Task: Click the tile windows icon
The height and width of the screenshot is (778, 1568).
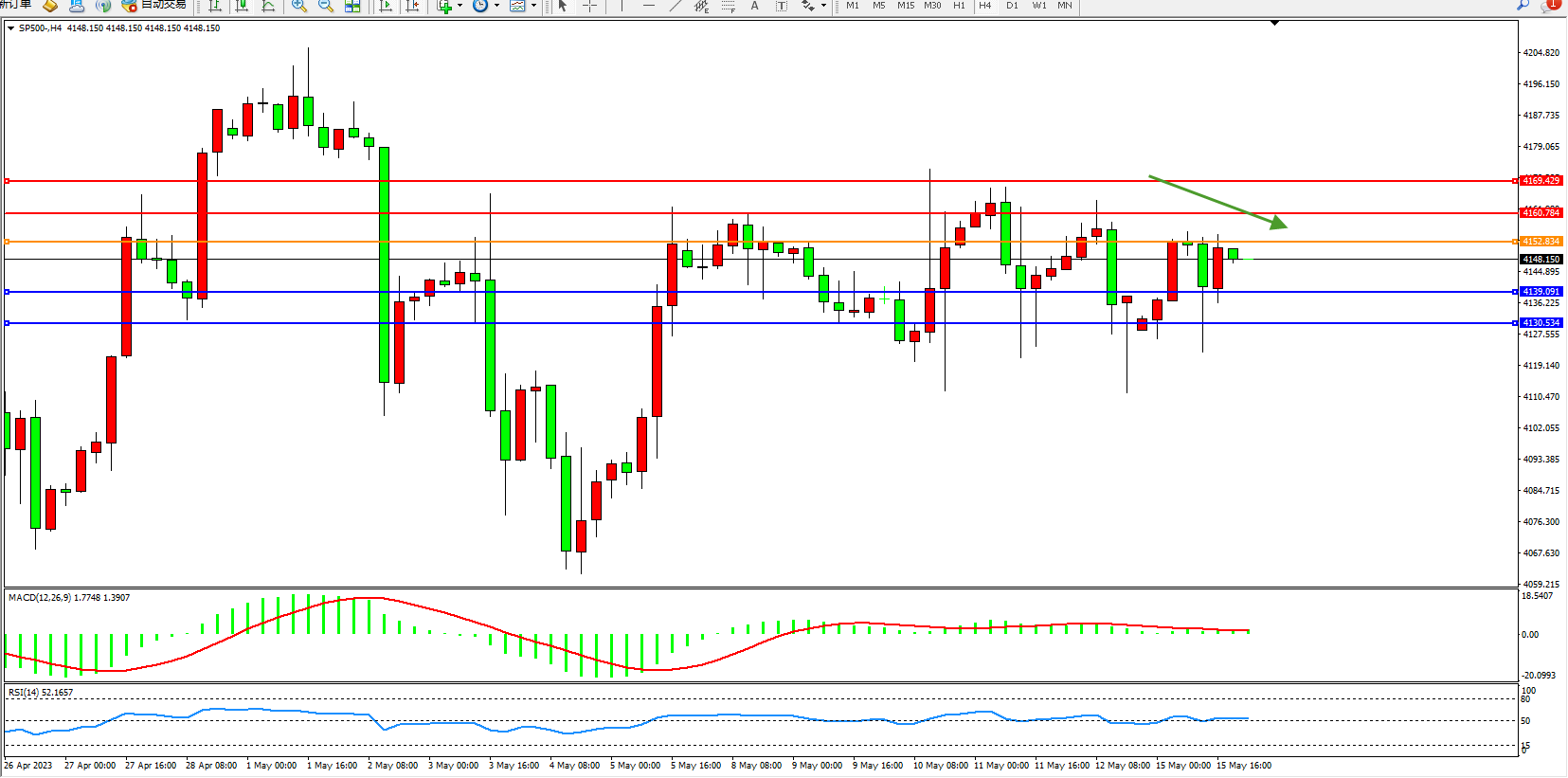Action: click(352, 6)
